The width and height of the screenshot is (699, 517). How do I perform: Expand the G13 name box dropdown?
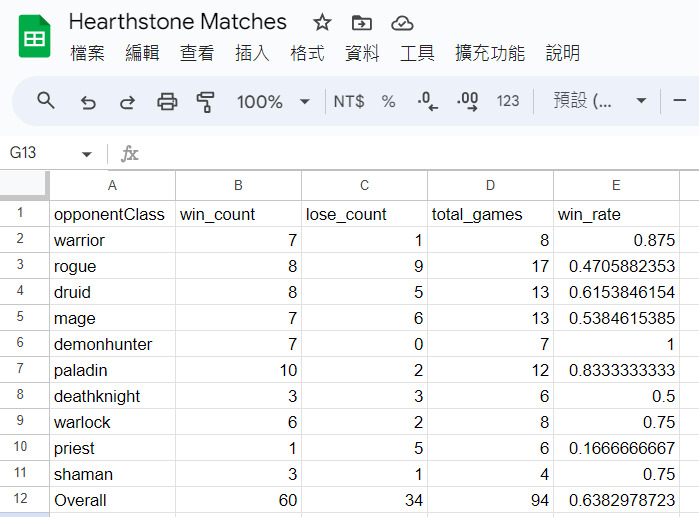tap(86, 154)
